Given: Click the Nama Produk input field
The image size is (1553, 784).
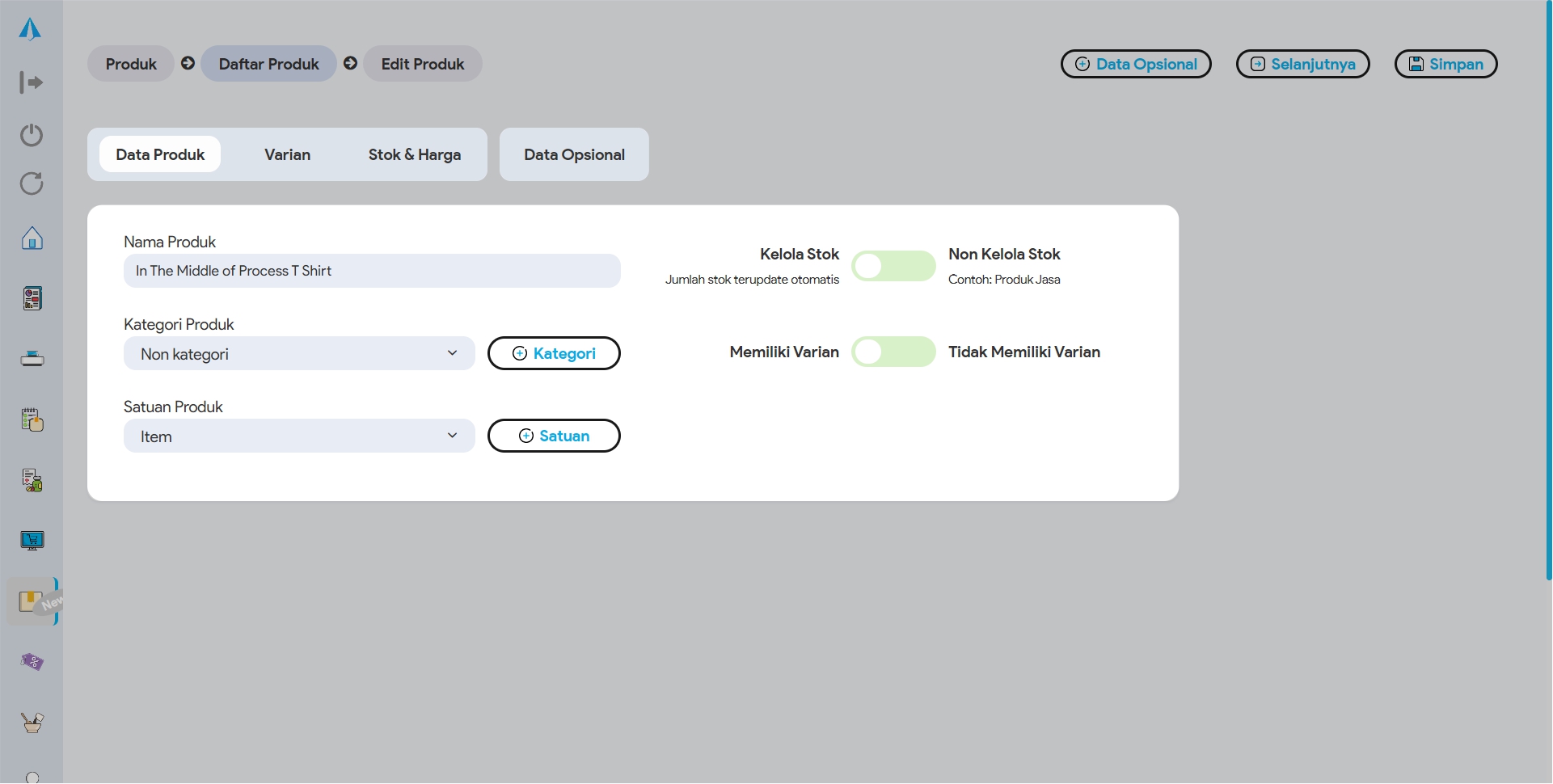Looking at the screenshot, I should 372,271.
